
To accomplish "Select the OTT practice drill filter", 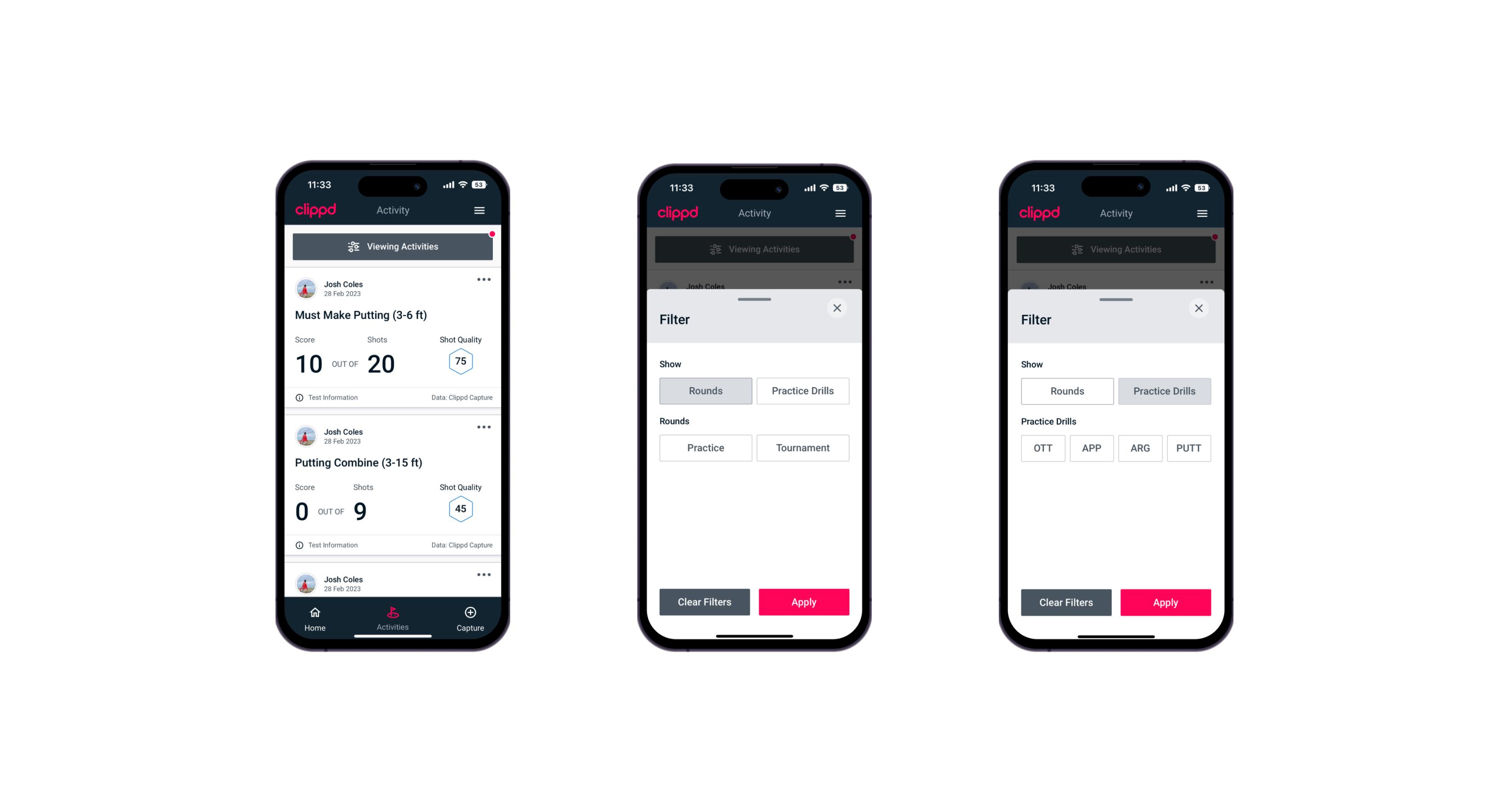I will (x=1044, y=448).
